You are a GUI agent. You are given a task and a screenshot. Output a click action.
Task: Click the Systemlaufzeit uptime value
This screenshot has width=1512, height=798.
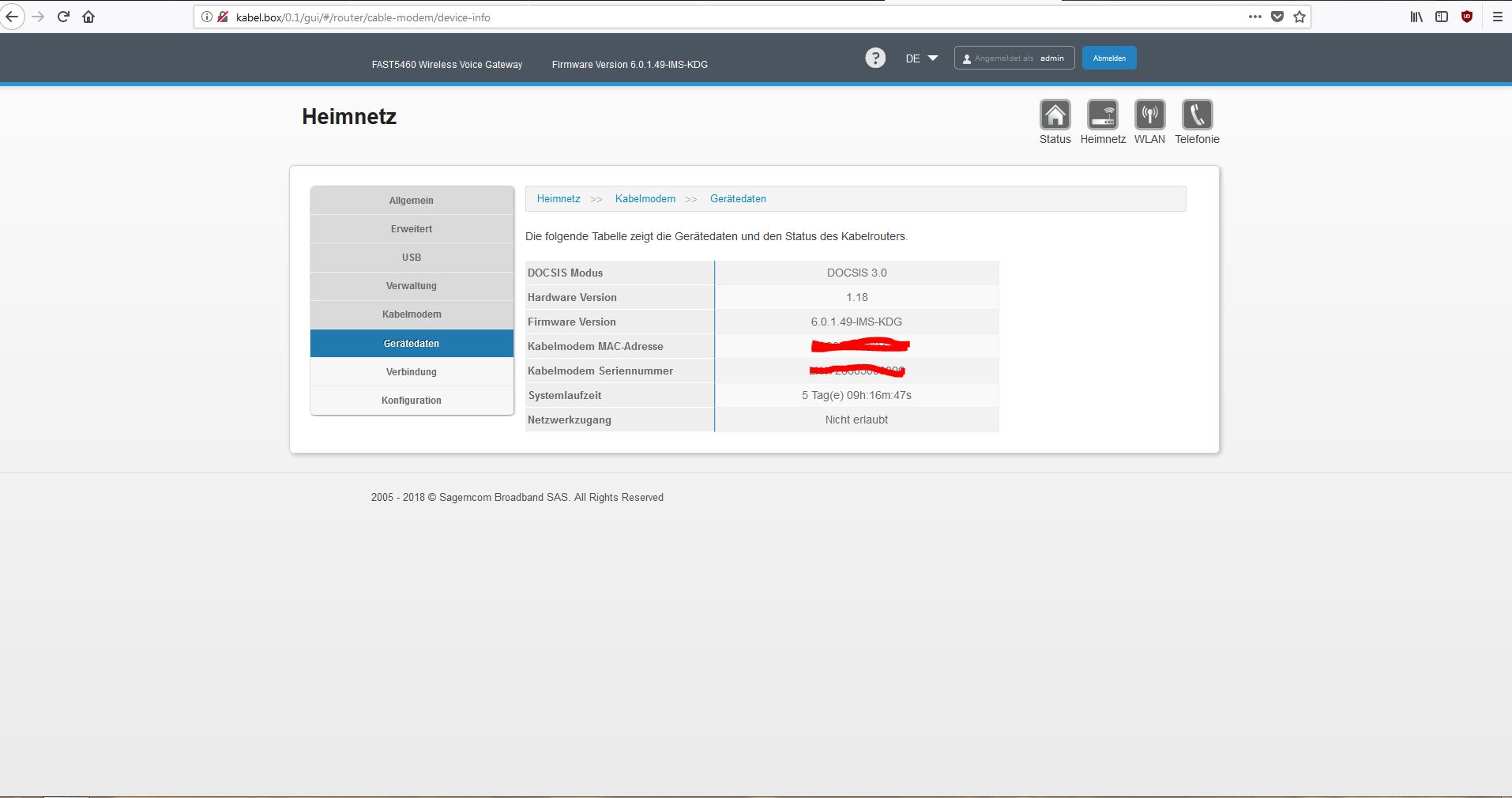pyautogui.click(x=856, y=395)
